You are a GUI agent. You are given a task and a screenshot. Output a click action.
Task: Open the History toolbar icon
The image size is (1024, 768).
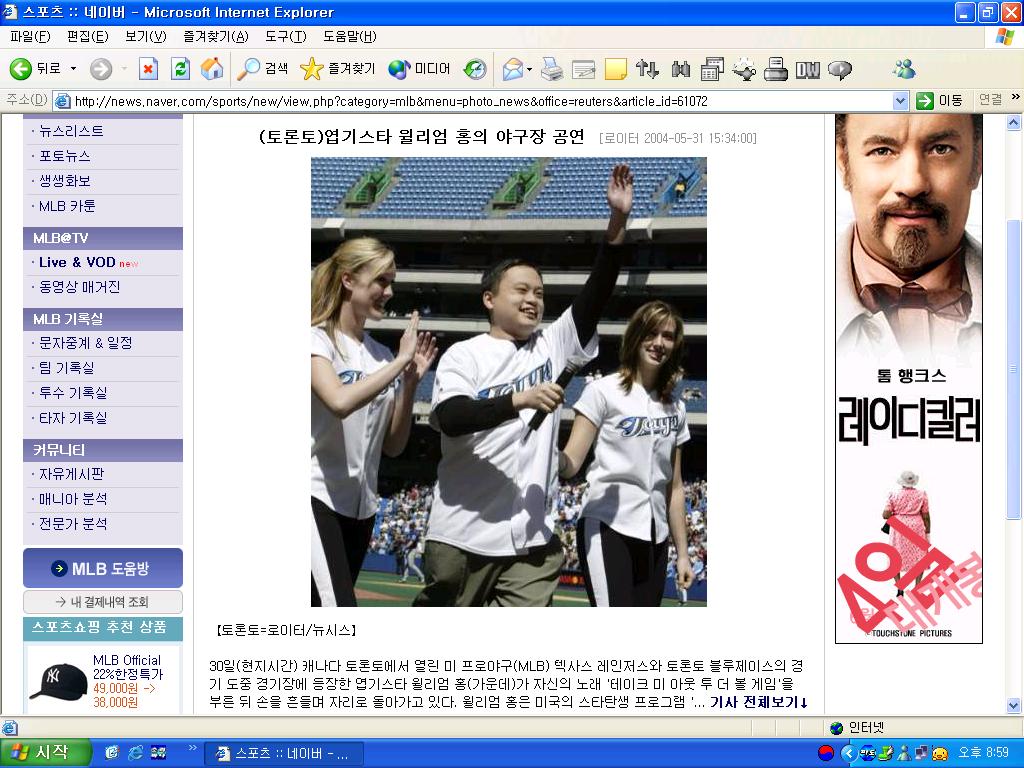pos(475,69)
